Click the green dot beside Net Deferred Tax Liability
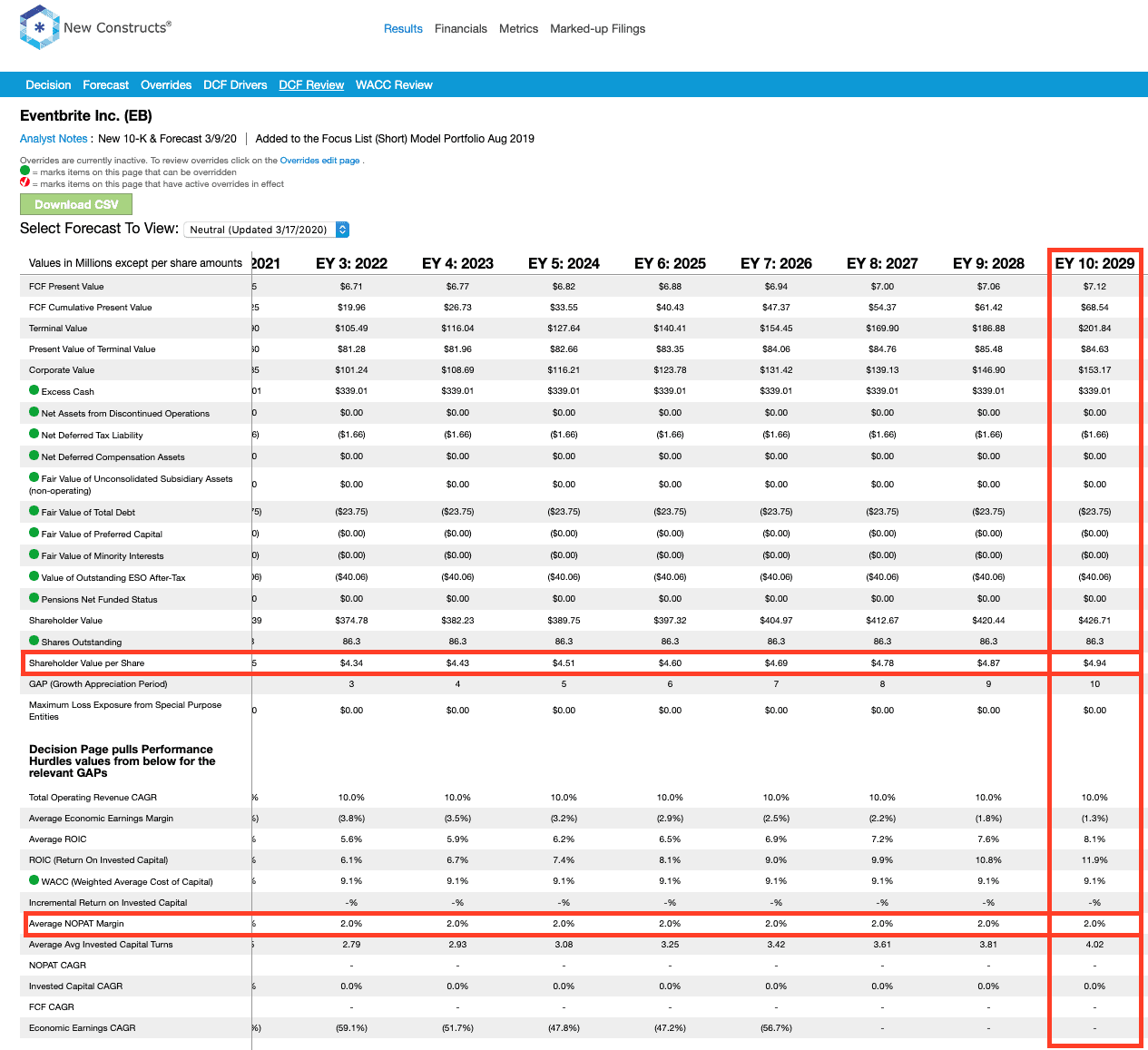The width and height of the screenshot is (1148, 1050). pyautogui.click(x=34, y=434)
